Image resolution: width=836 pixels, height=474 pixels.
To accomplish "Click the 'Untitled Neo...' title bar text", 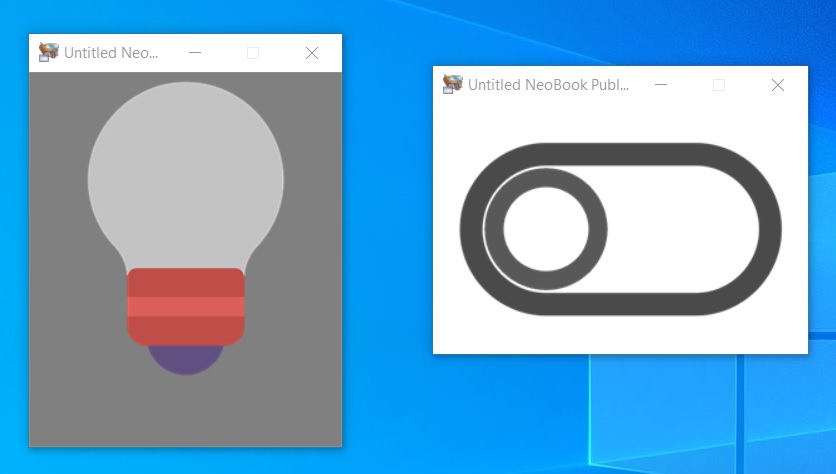I will 111,53.
